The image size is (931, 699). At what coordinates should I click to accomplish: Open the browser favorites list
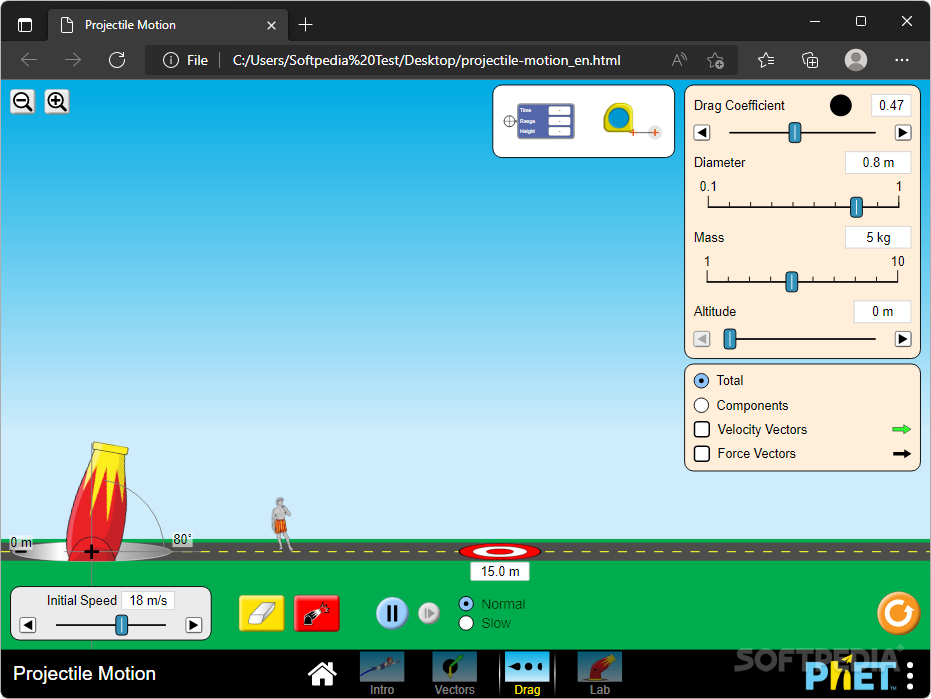pos(766,60)
